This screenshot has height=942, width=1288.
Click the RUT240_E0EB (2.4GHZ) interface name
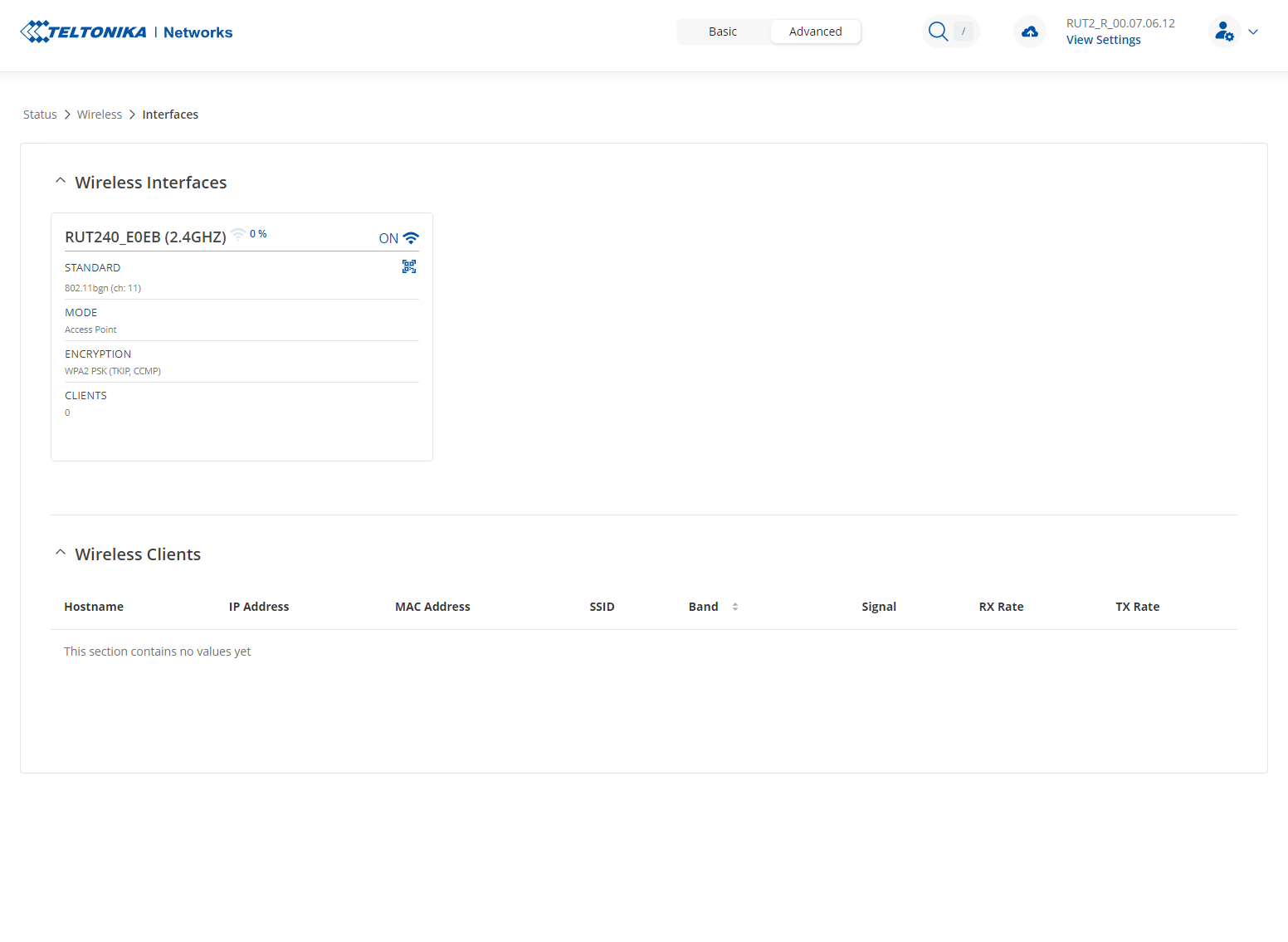(x=145, y=237)
